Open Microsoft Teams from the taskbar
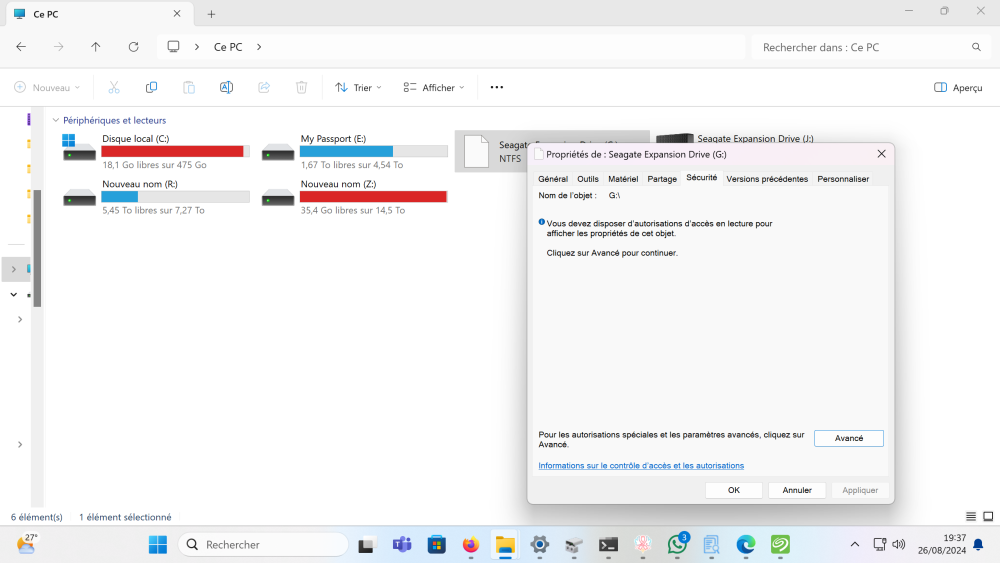This screenshot has width=1000, height=563. tap(402, 545)
